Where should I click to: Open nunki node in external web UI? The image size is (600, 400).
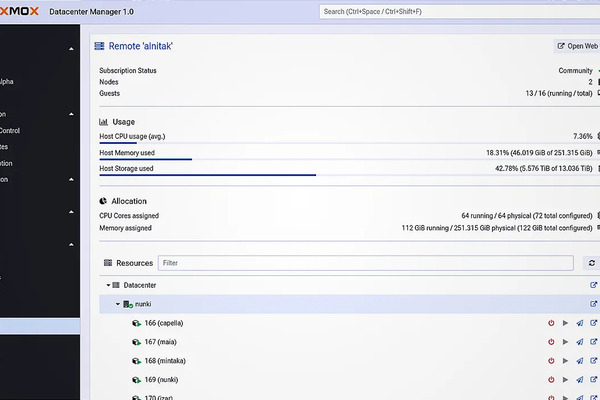coord(593,304)
